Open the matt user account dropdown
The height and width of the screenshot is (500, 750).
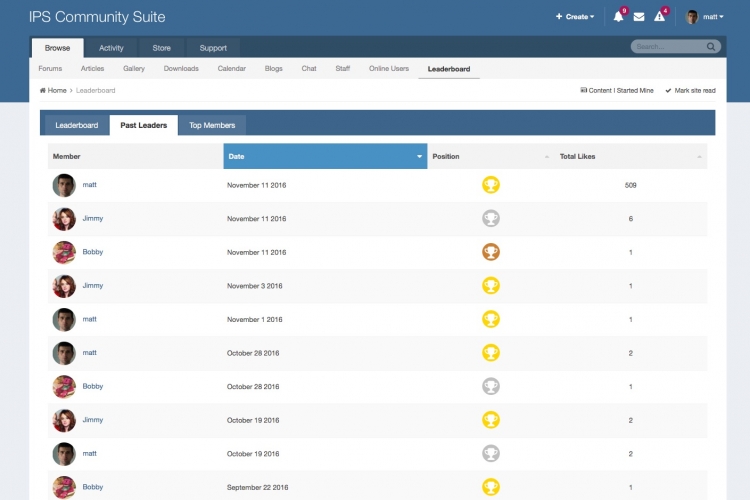coord(705,17)
